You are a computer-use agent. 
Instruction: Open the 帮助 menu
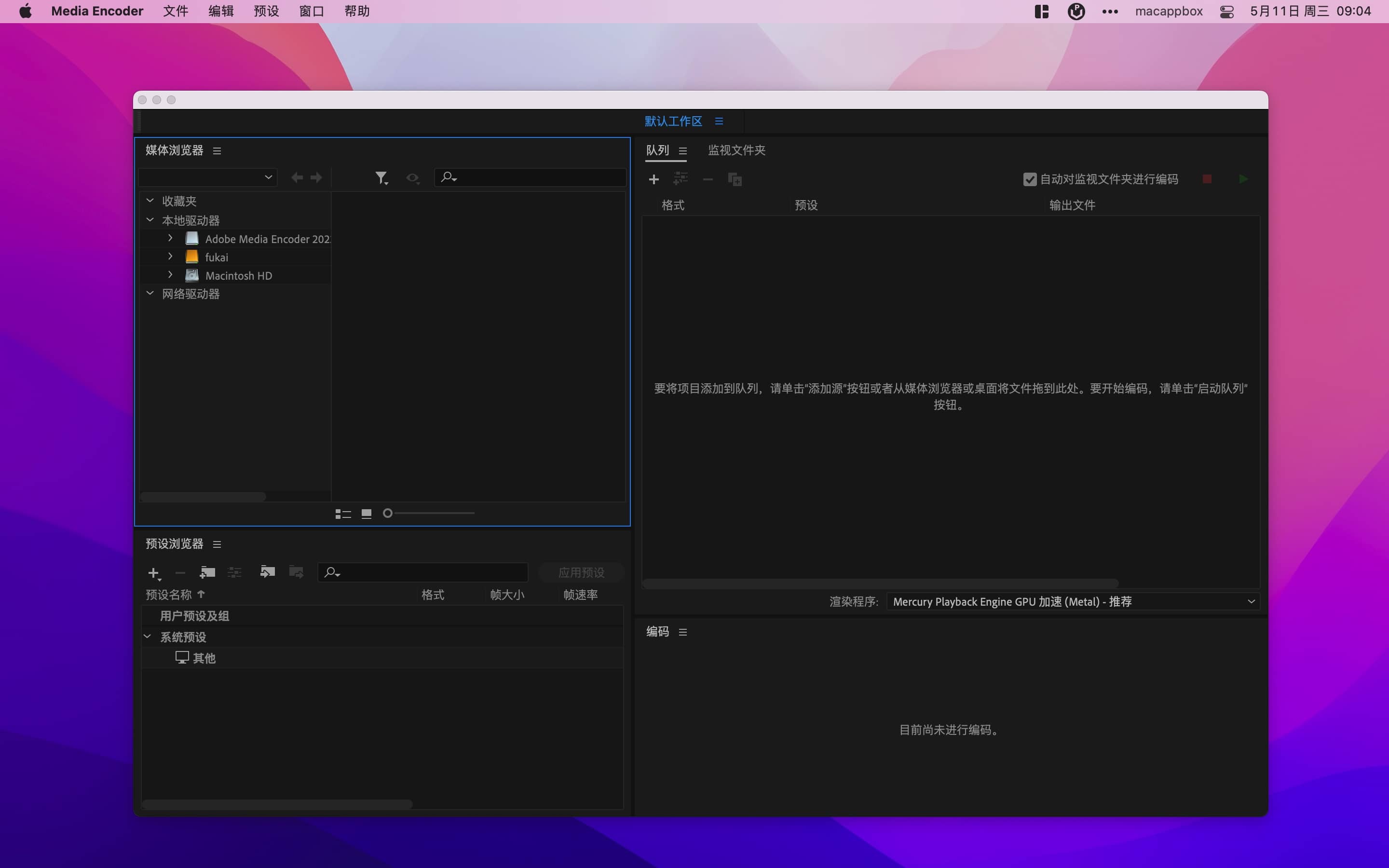[357, 12]
